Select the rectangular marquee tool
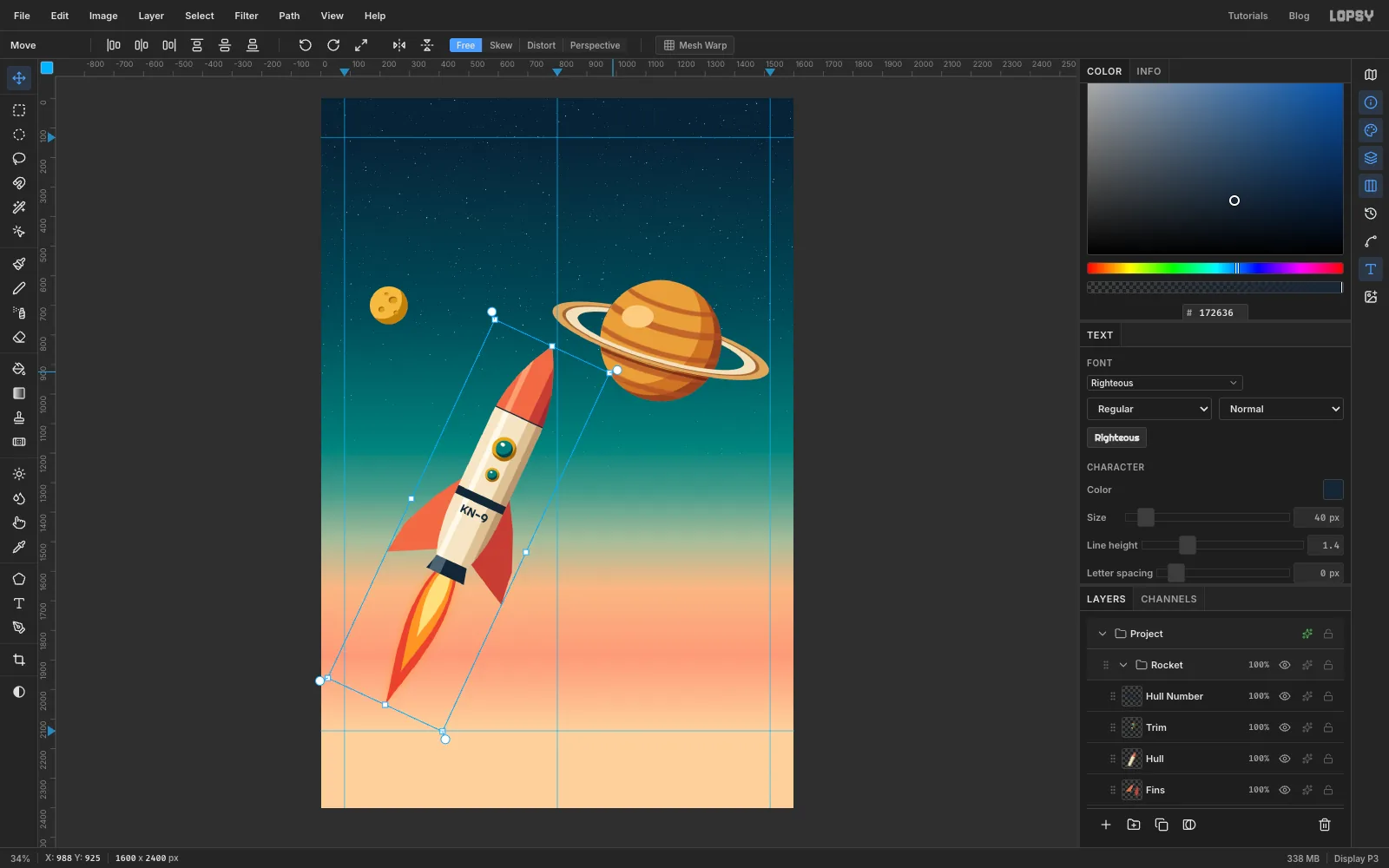The width and height of the screenshot is (1389, 868). click(x=19, y=110)
